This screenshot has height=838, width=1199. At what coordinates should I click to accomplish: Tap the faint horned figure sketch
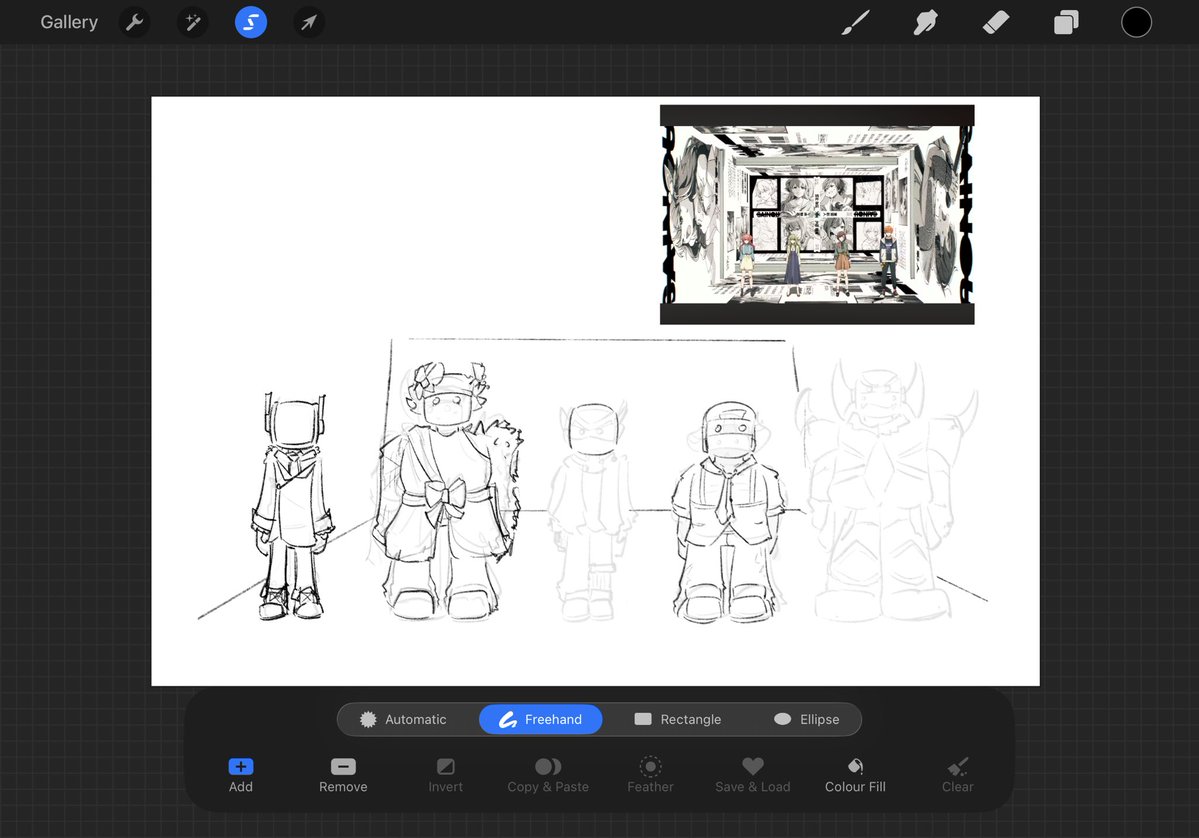887,489
